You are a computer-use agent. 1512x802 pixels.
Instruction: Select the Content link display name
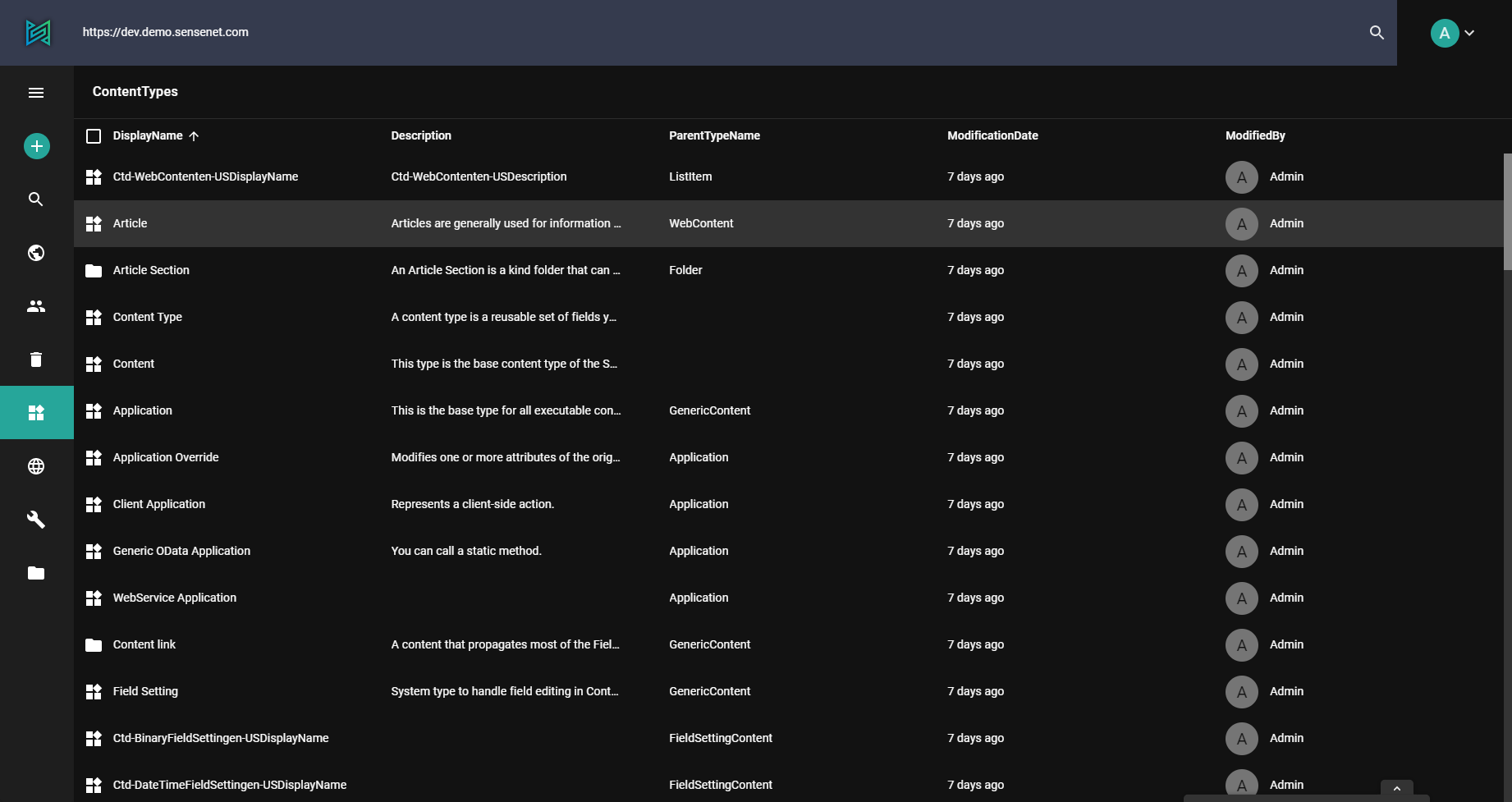tap(144, 644)
